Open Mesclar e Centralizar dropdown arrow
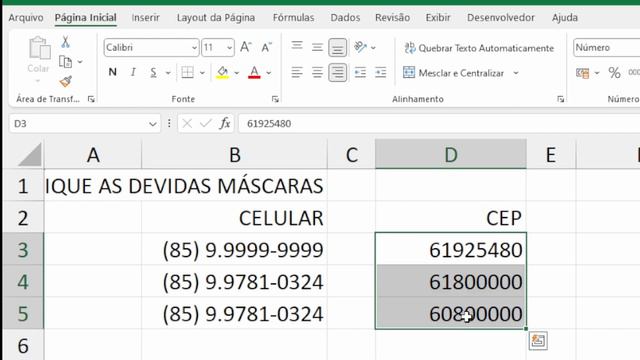The width and height of the screenshot is (640, 360). tap(516, 73)
